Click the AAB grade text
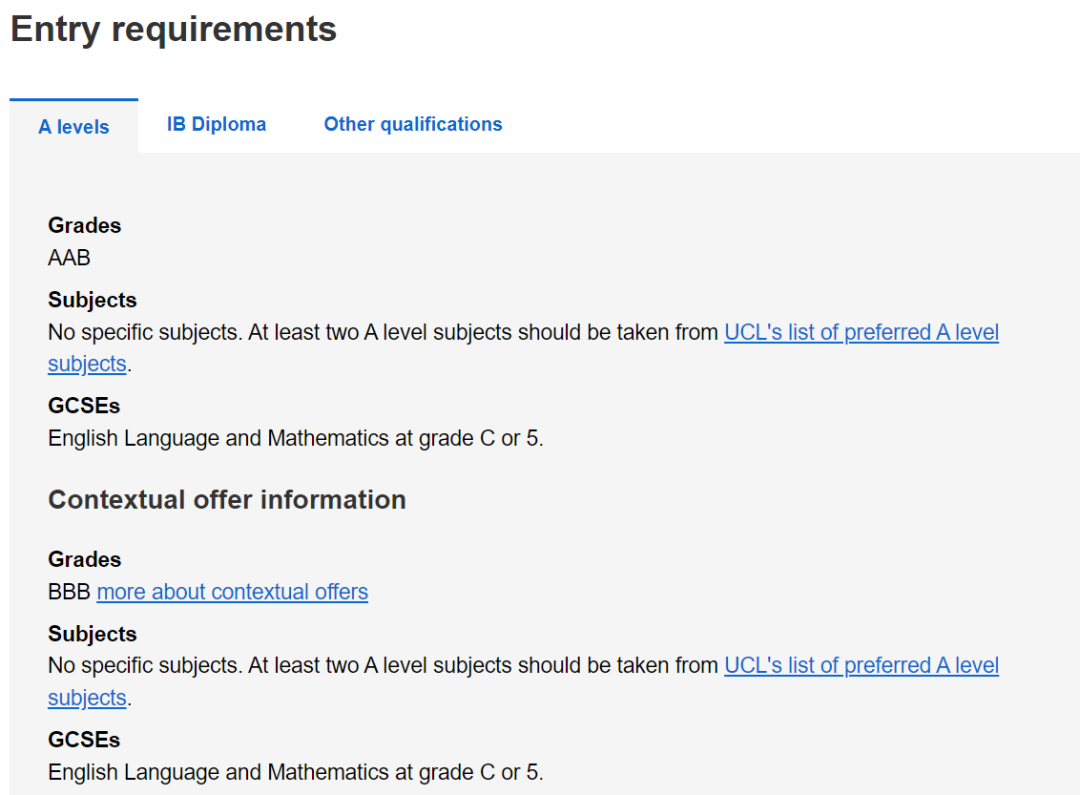 [69, 258]
